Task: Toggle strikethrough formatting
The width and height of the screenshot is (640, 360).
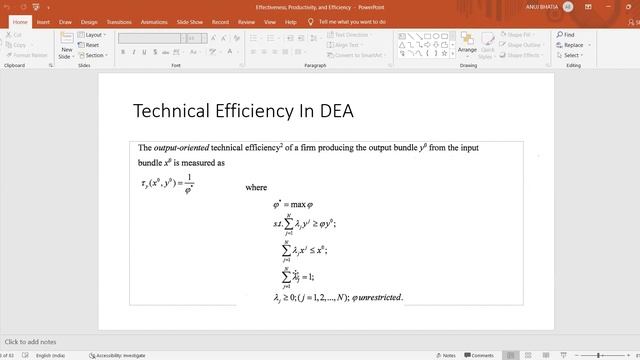Action: coord(165,52)
